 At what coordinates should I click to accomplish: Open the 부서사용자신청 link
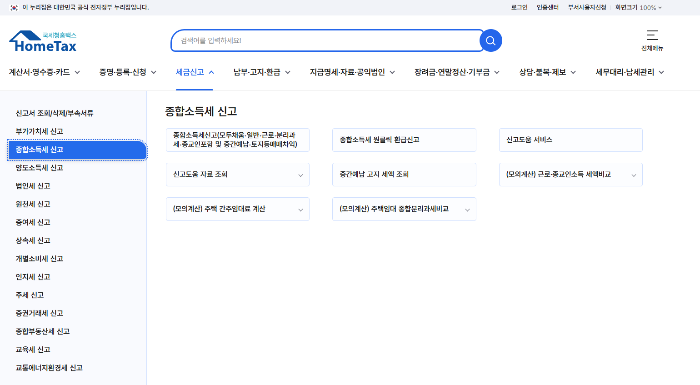[x=587, y=8]
